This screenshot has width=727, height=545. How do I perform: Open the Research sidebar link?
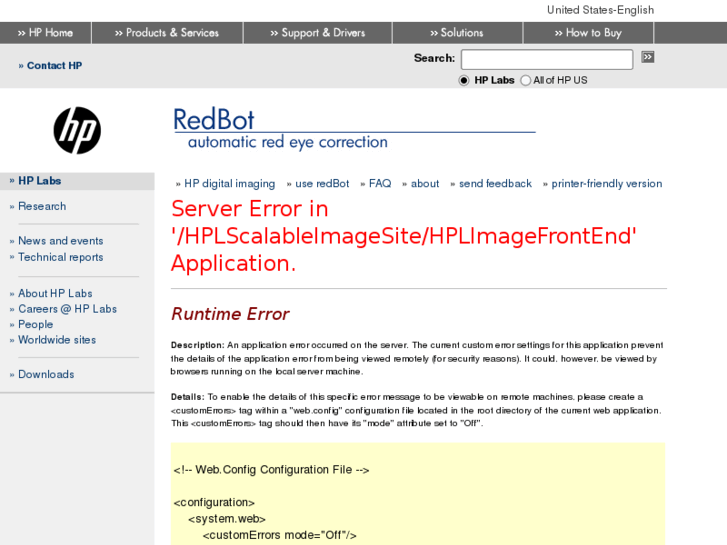point(42,206)
